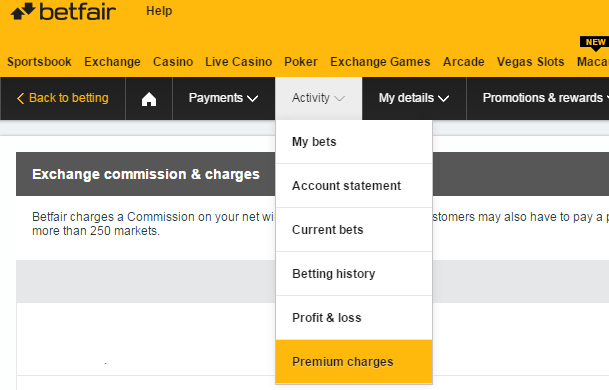Screen dimensions: 609x390
Task: Click the Back to betting arrow
Action: tap(21, 98)
